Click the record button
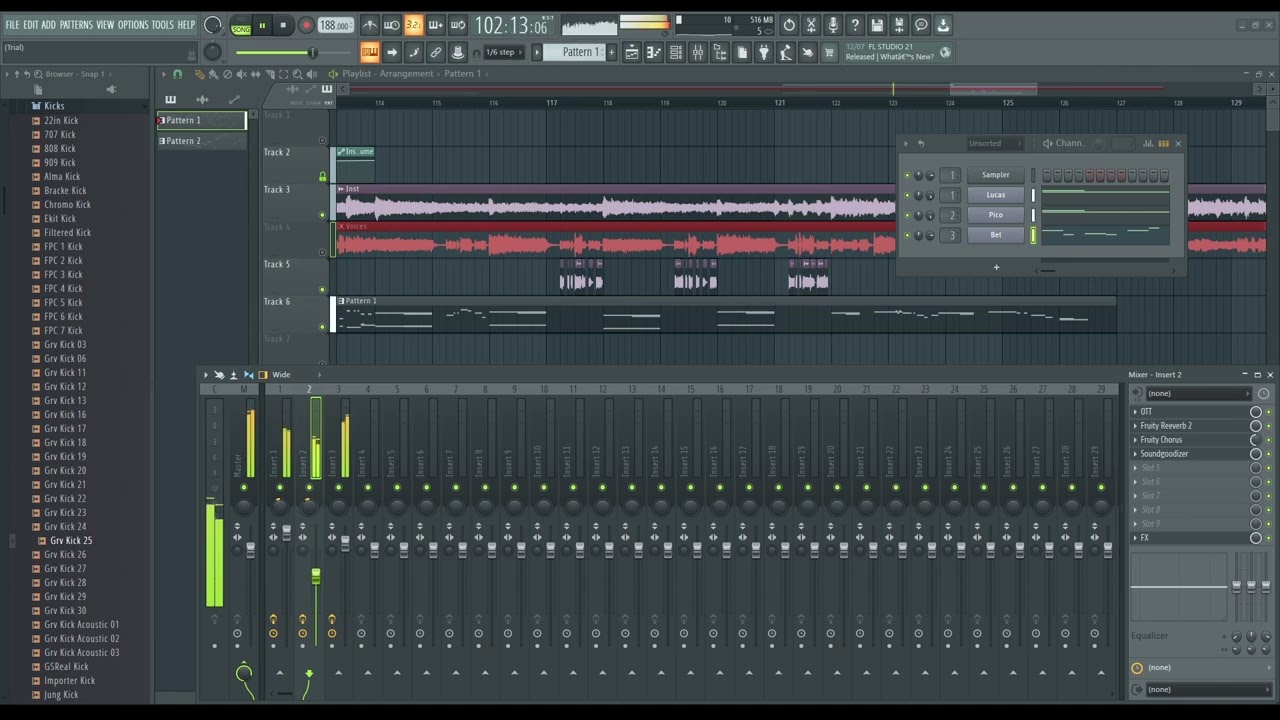The image size is (1280, 720). click(x=306, y=25)
